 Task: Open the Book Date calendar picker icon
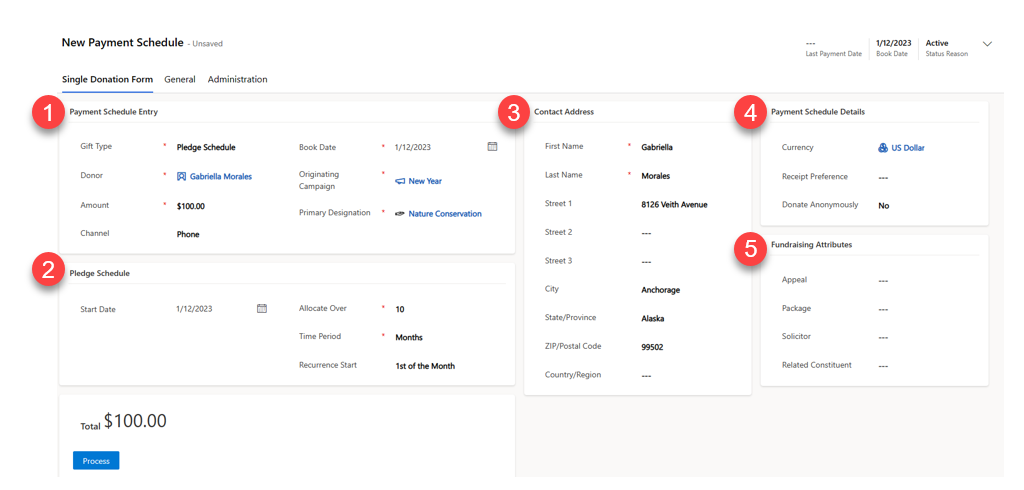[492, 146]
